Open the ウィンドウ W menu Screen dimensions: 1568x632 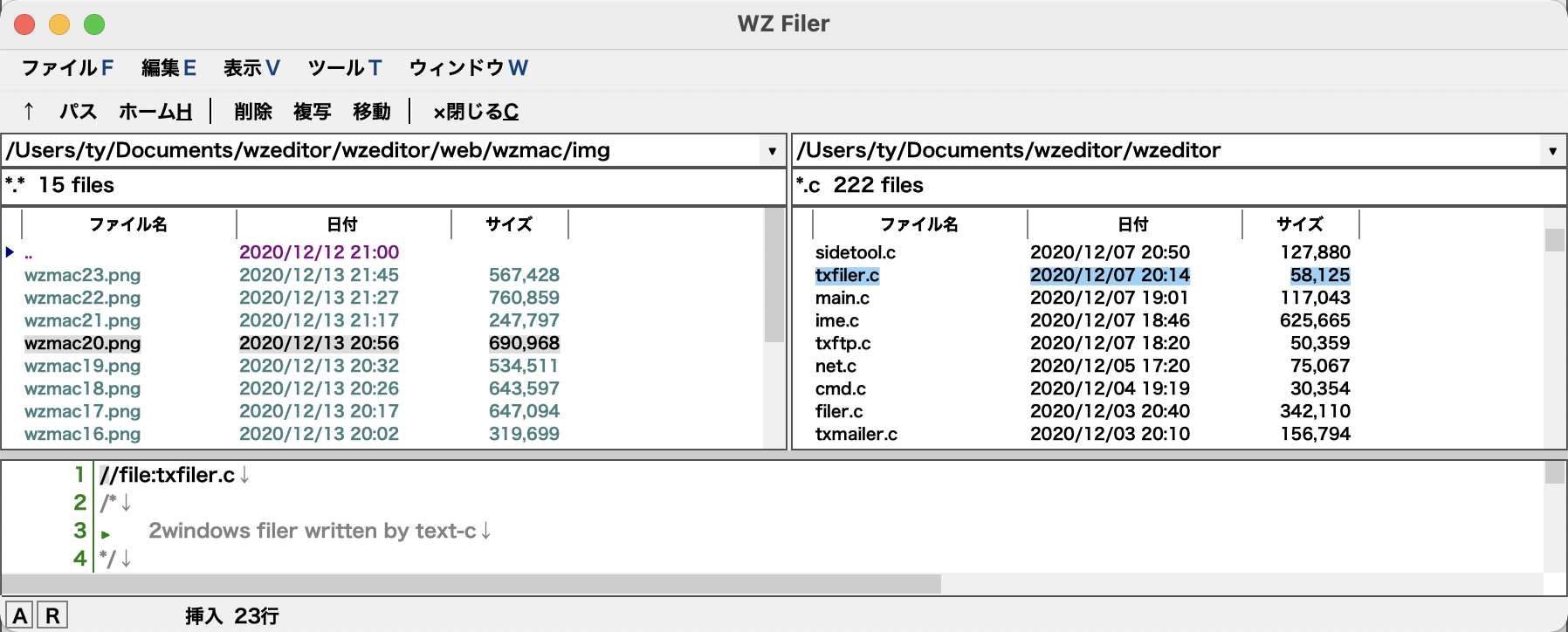(x=468, y=68)
